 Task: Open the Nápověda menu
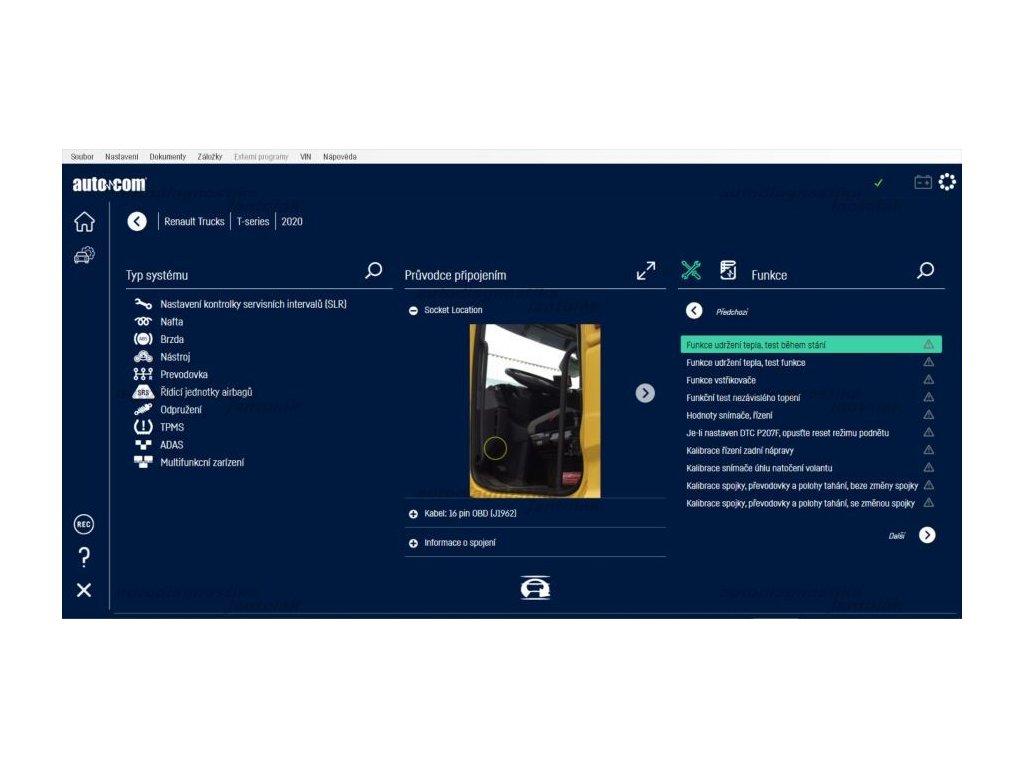pyautogui.click(x=340, y=157)
